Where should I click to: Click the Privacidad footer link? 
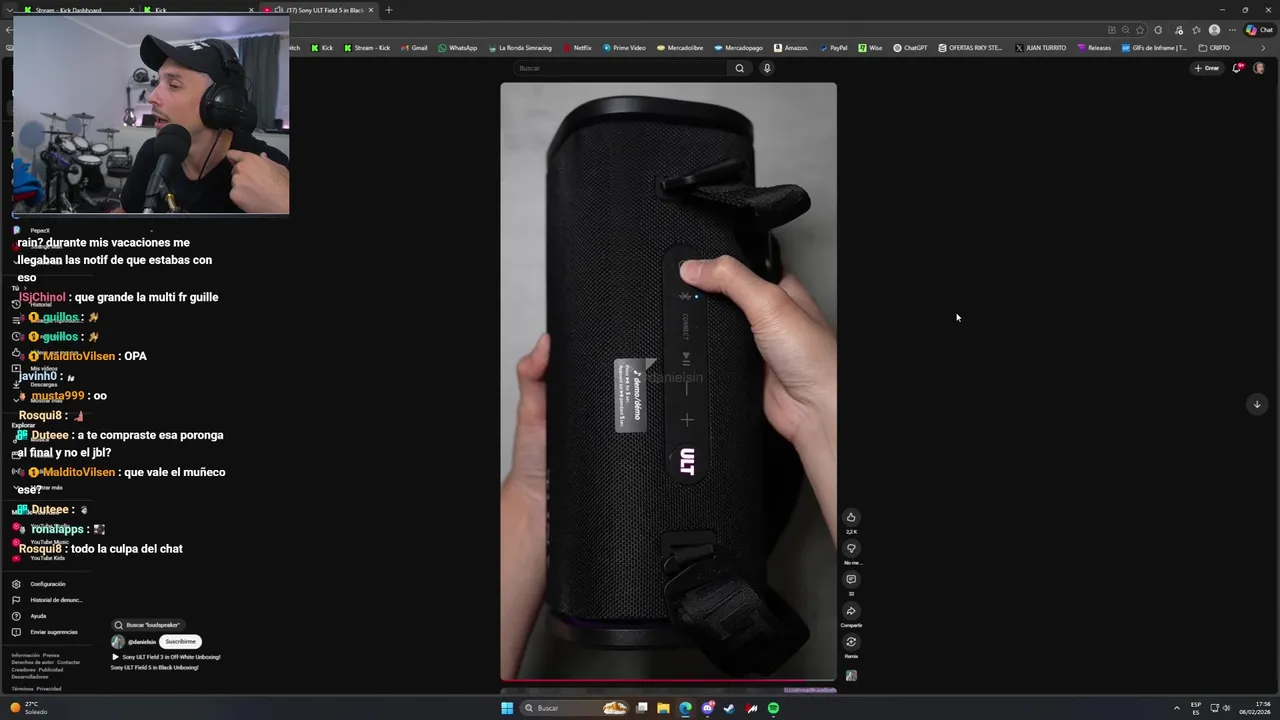pyautogui.click(x=49, y=689)
